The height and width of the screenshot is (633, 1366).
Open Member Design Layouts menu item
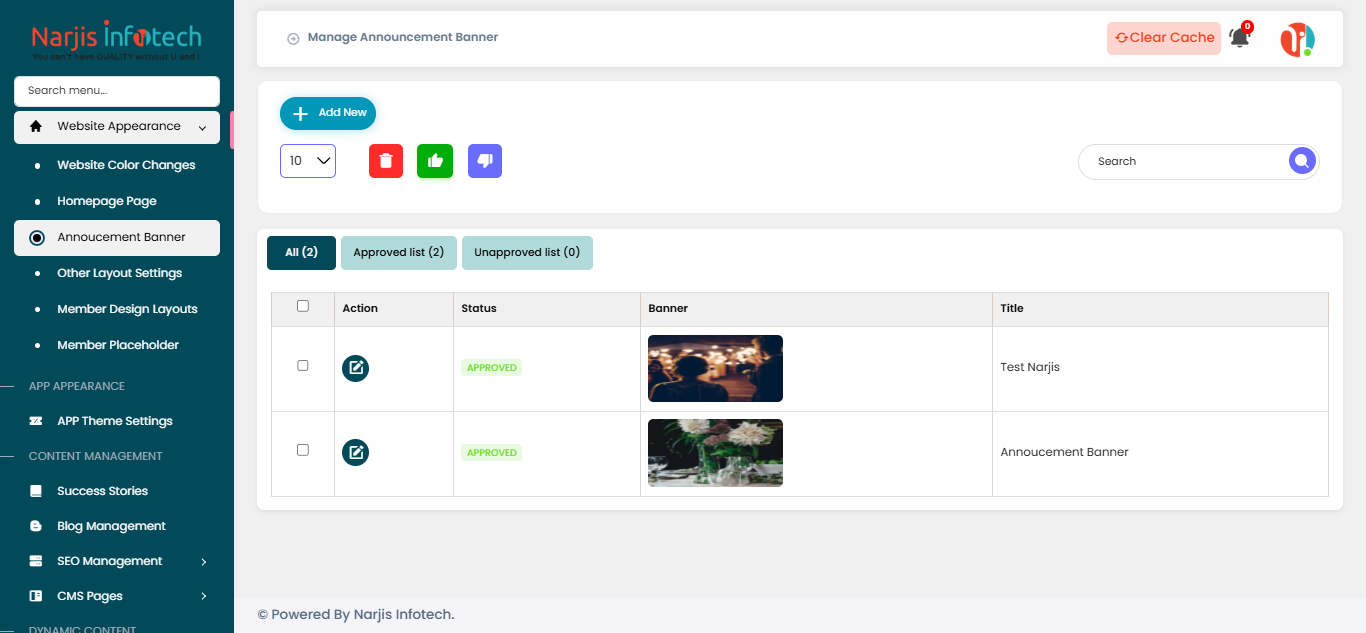pyautogui.click(x=127, y=309)
